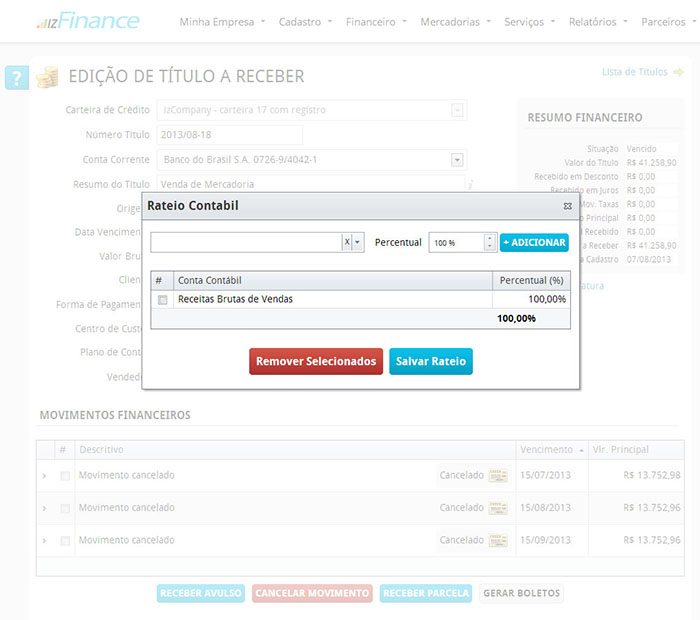Clear the account field with X icon
700x620 pixels.
(347, 243)
